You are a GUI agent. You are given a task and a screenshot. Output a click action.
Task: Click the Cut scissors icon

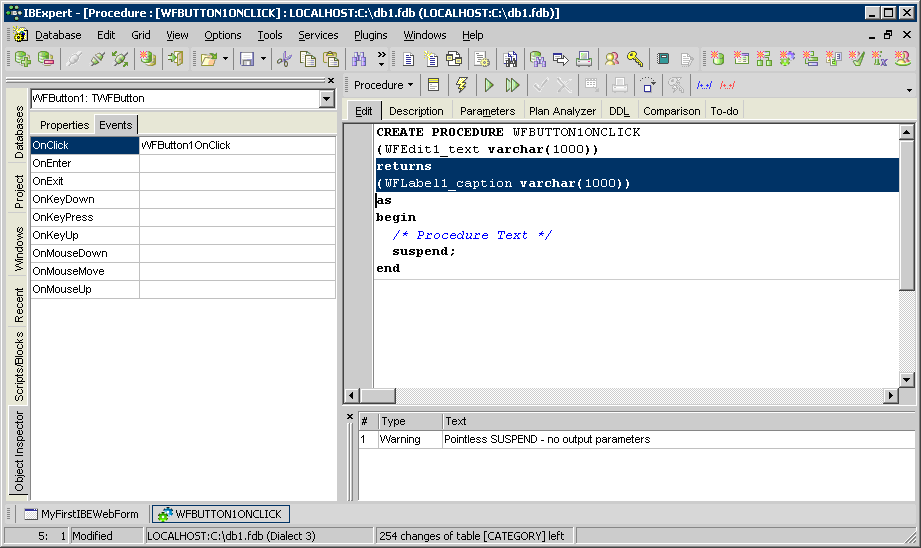[284, 59]
